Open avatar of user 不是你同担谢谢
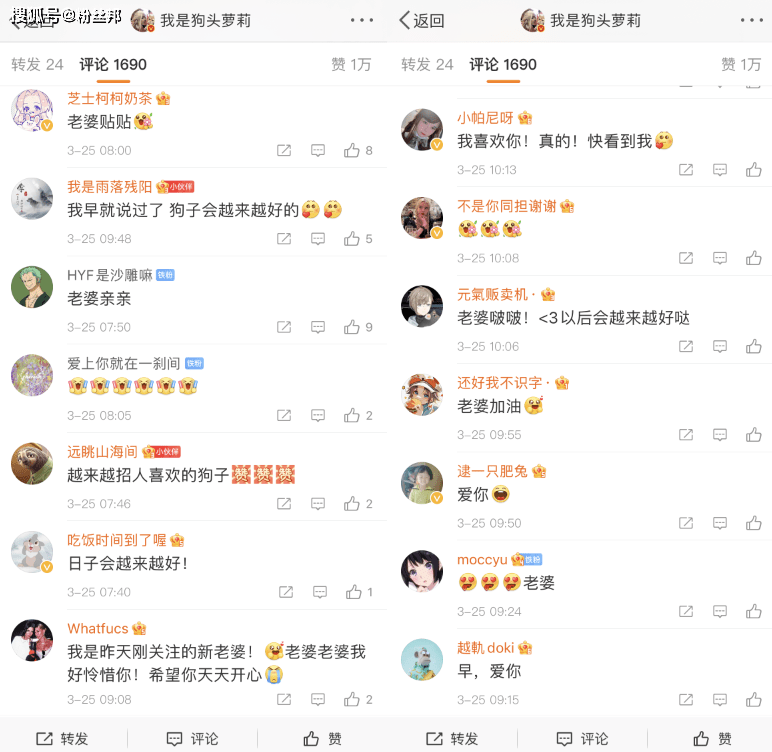 (x=422, y=218)
